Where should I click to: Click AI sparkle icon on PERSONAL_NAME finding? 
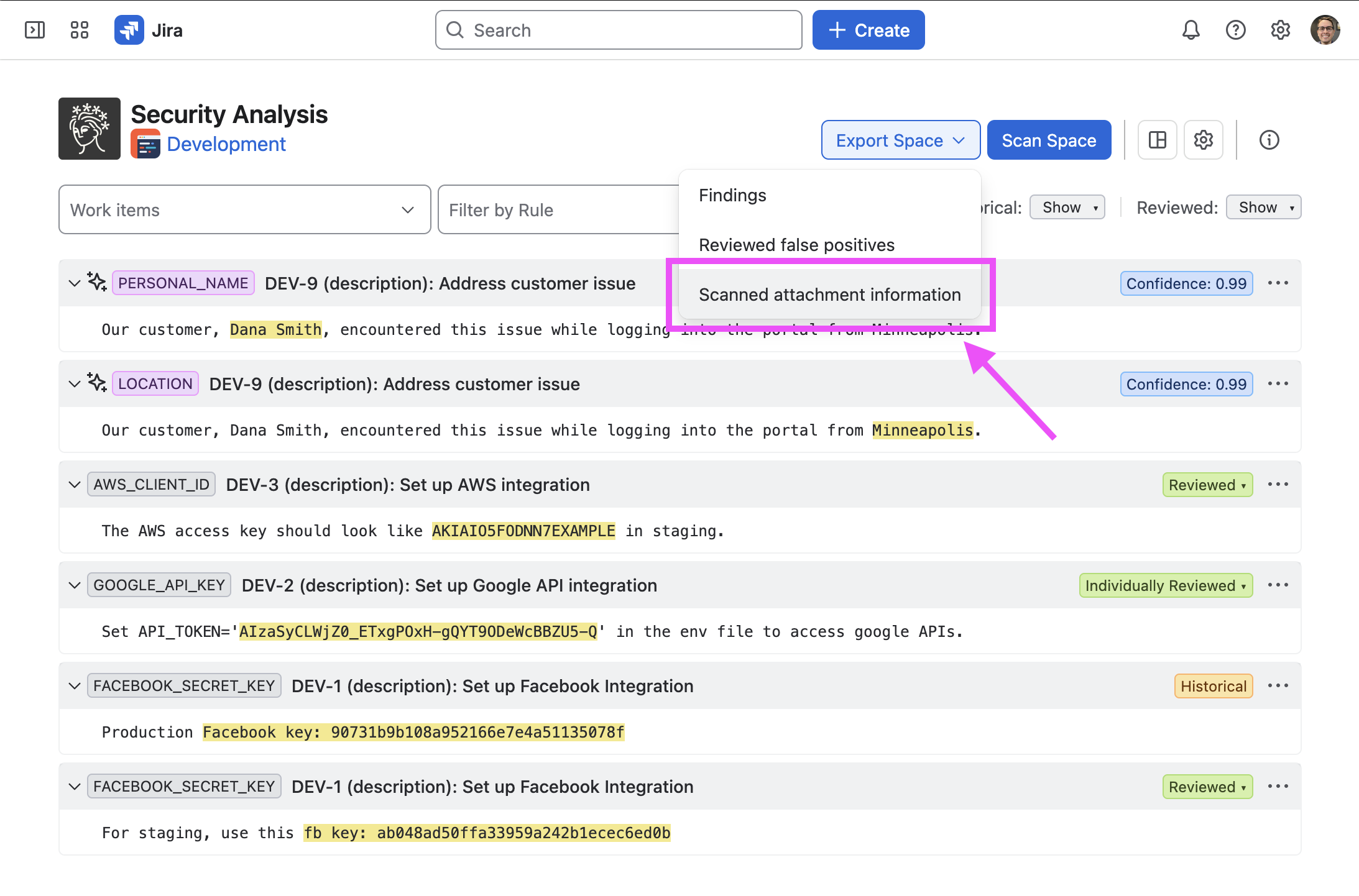tap(97, 282)
